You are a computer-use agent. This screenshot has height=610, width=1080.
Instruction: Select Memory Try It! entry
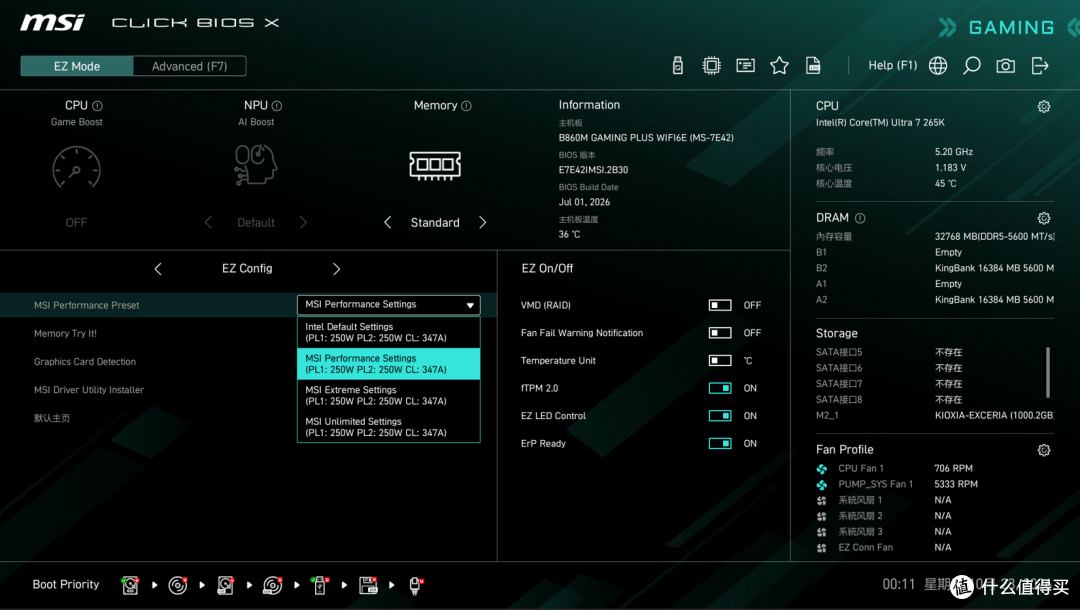[65, 333]
